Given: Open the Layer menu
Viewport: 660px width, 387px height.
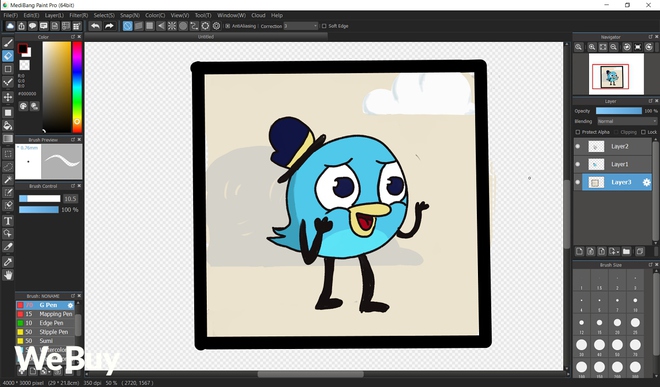Looking at the screenshot, I should (x=54, y=15).
